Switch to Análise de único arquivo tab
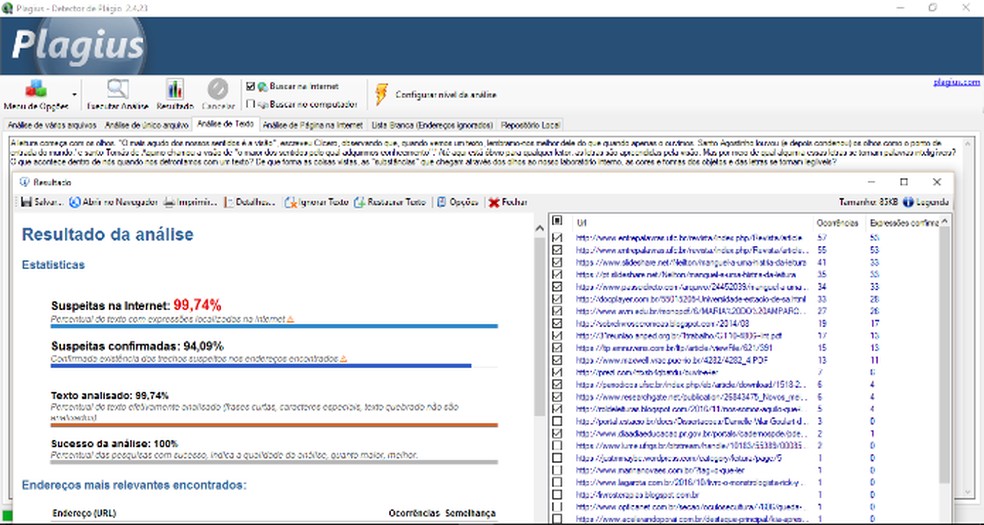Screen dimensions: 984x525 (146, 125)
